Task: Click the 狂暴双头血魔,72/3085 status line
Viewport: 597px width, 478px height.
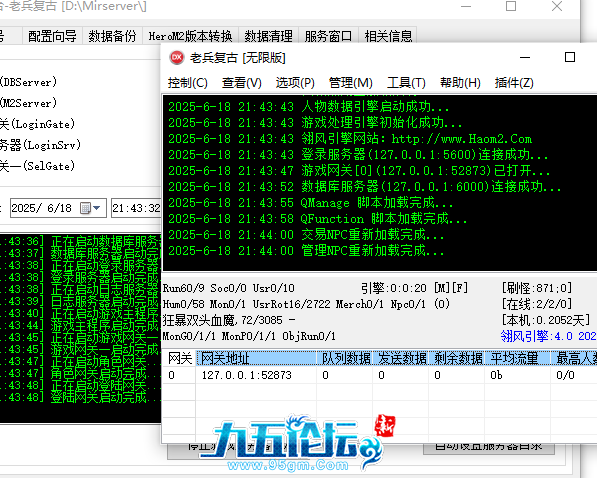Action: (x=228, y=320)
